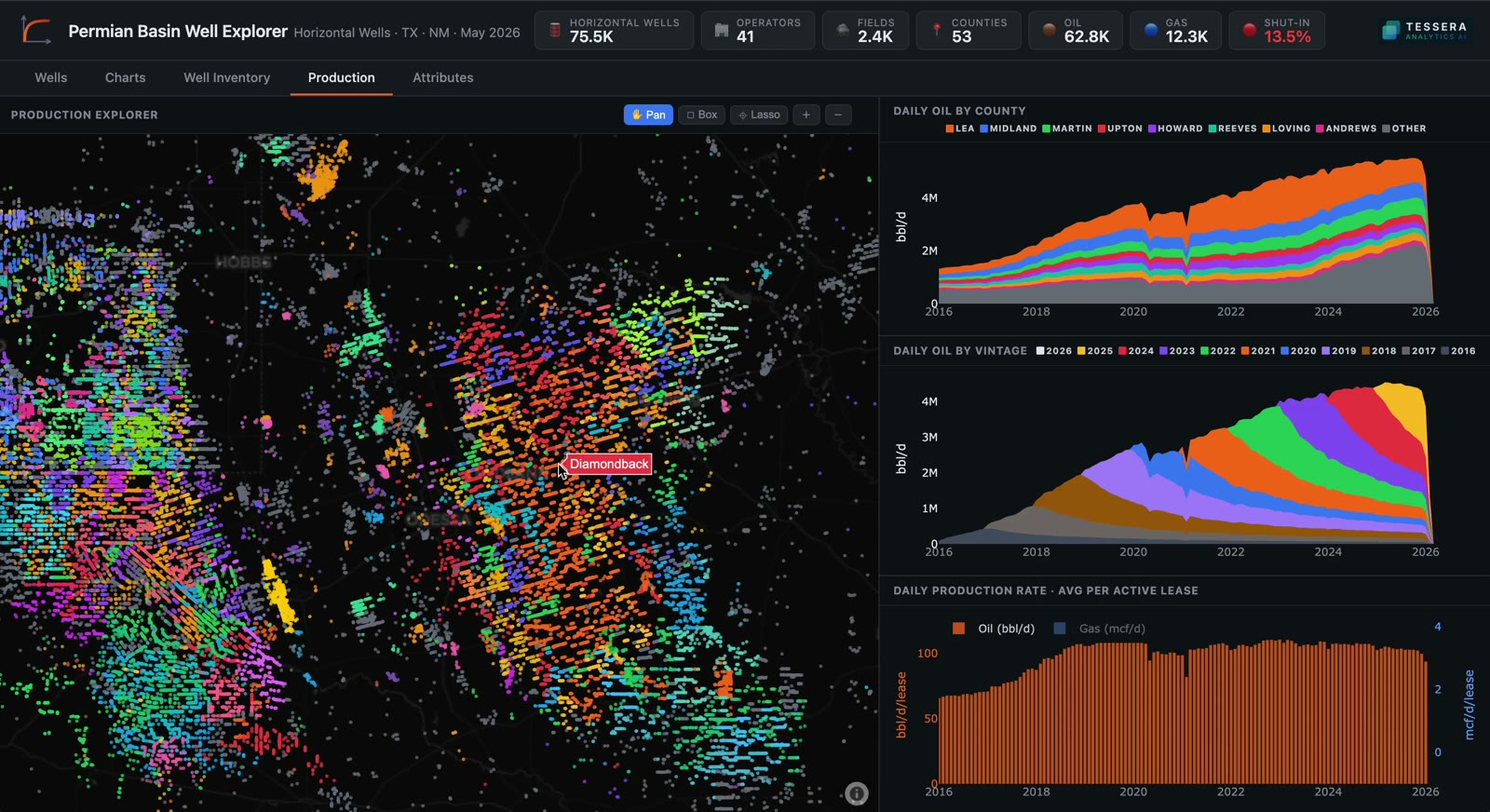The image size is (1490, 812).
Task: Click the Counties pin icon
Action: click(x=937, y=30)
